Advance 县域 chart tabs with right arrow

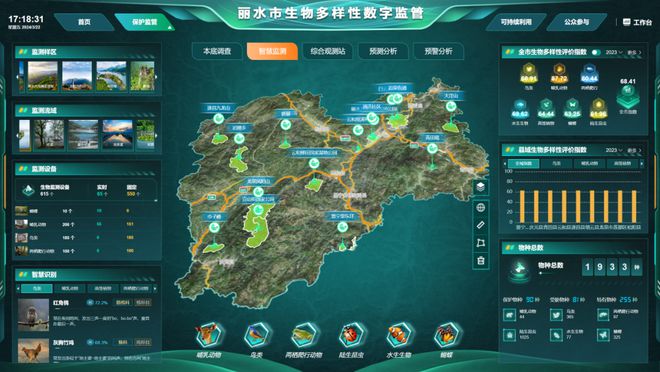641,163
